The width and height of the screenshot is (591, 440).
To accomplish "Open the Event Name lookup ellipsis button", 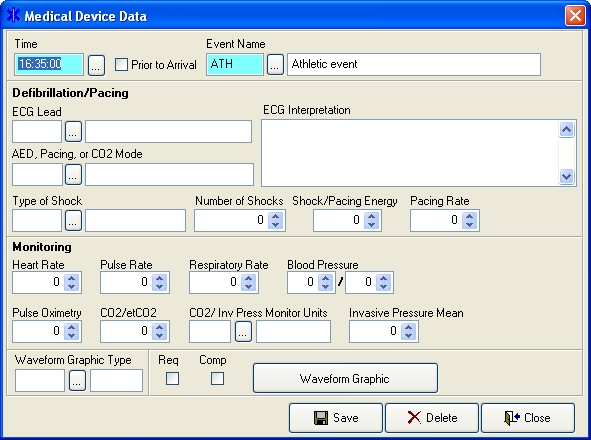I will click(275, 64).
